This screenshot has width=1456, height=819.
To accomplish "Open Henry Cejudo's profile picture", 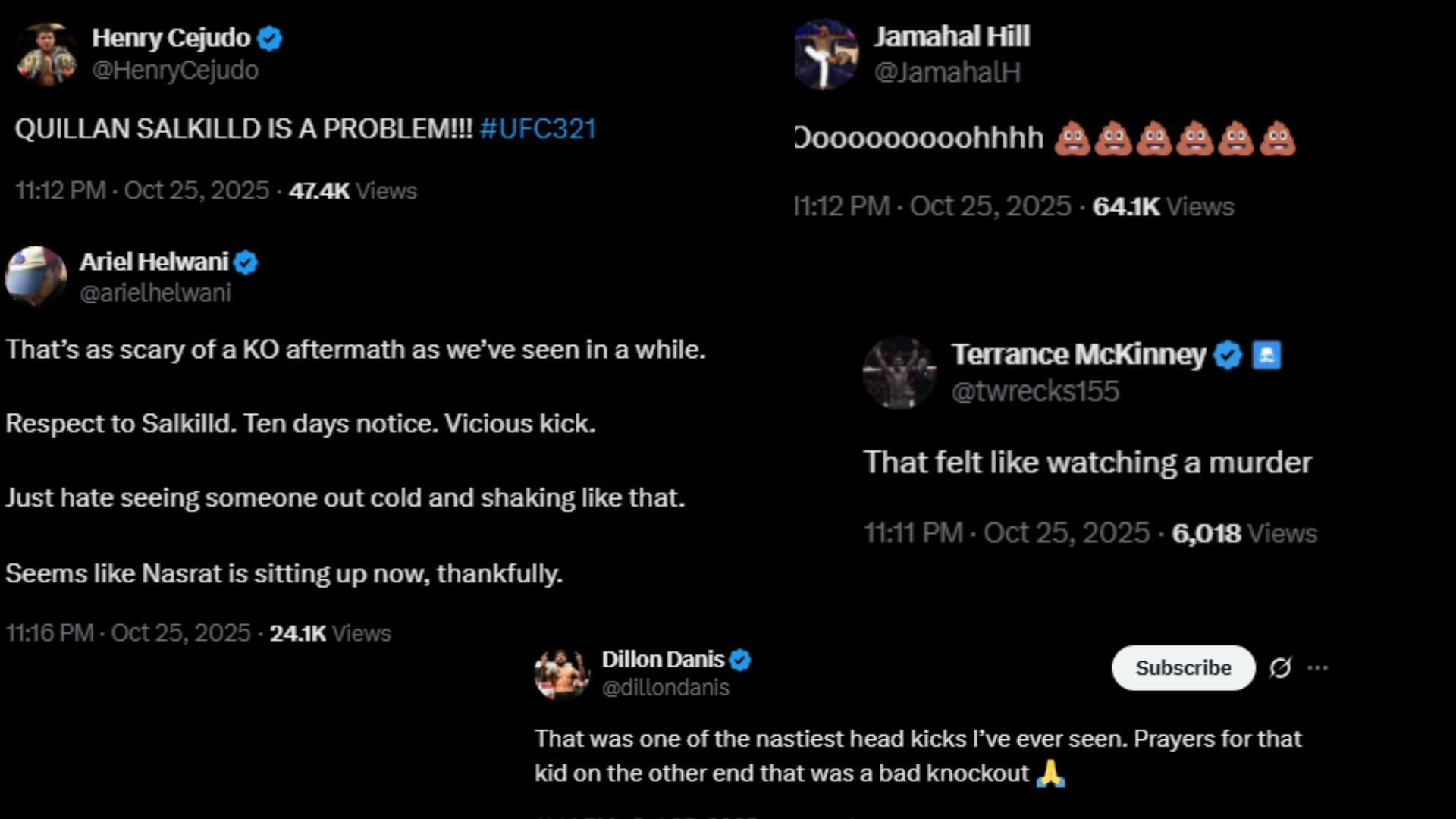I will [x=47, y=54].
